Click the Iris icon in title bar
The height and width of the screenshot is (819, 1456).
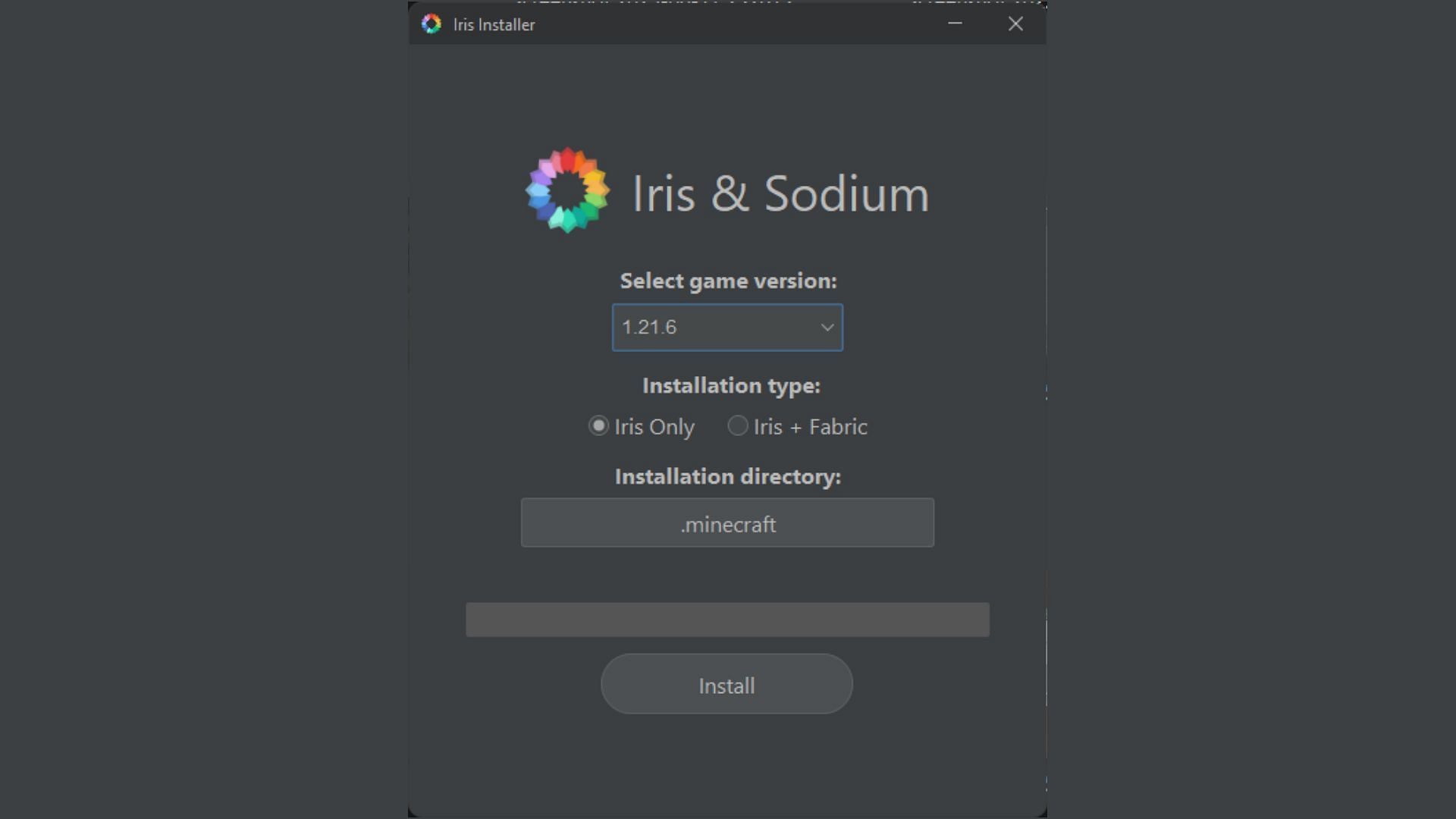431,24
